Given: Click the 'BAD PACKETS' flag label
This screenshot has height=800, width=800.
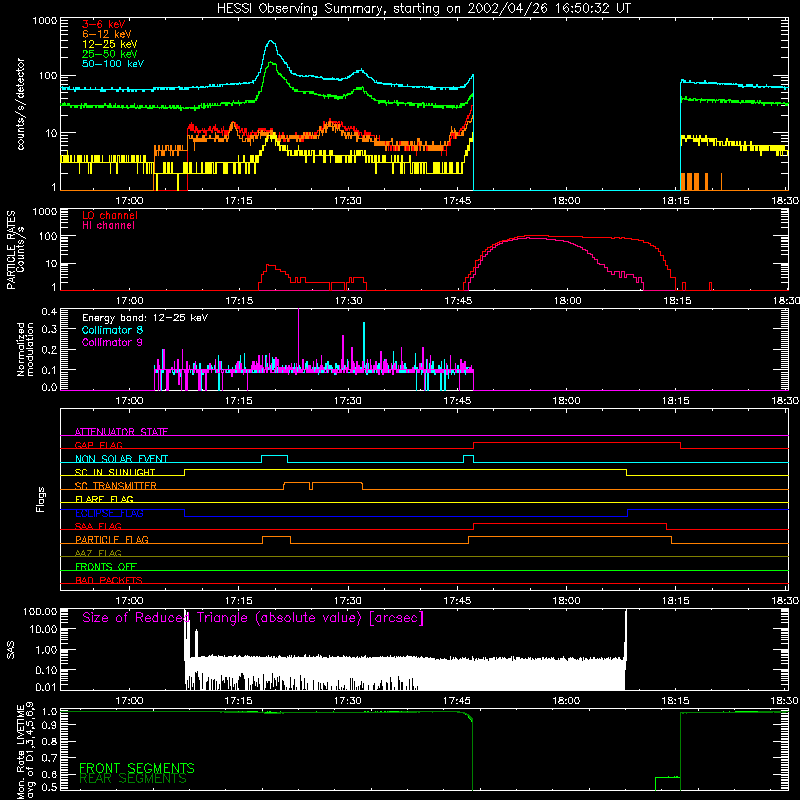Looking at the screenshot, I should (x=109, y=580).
